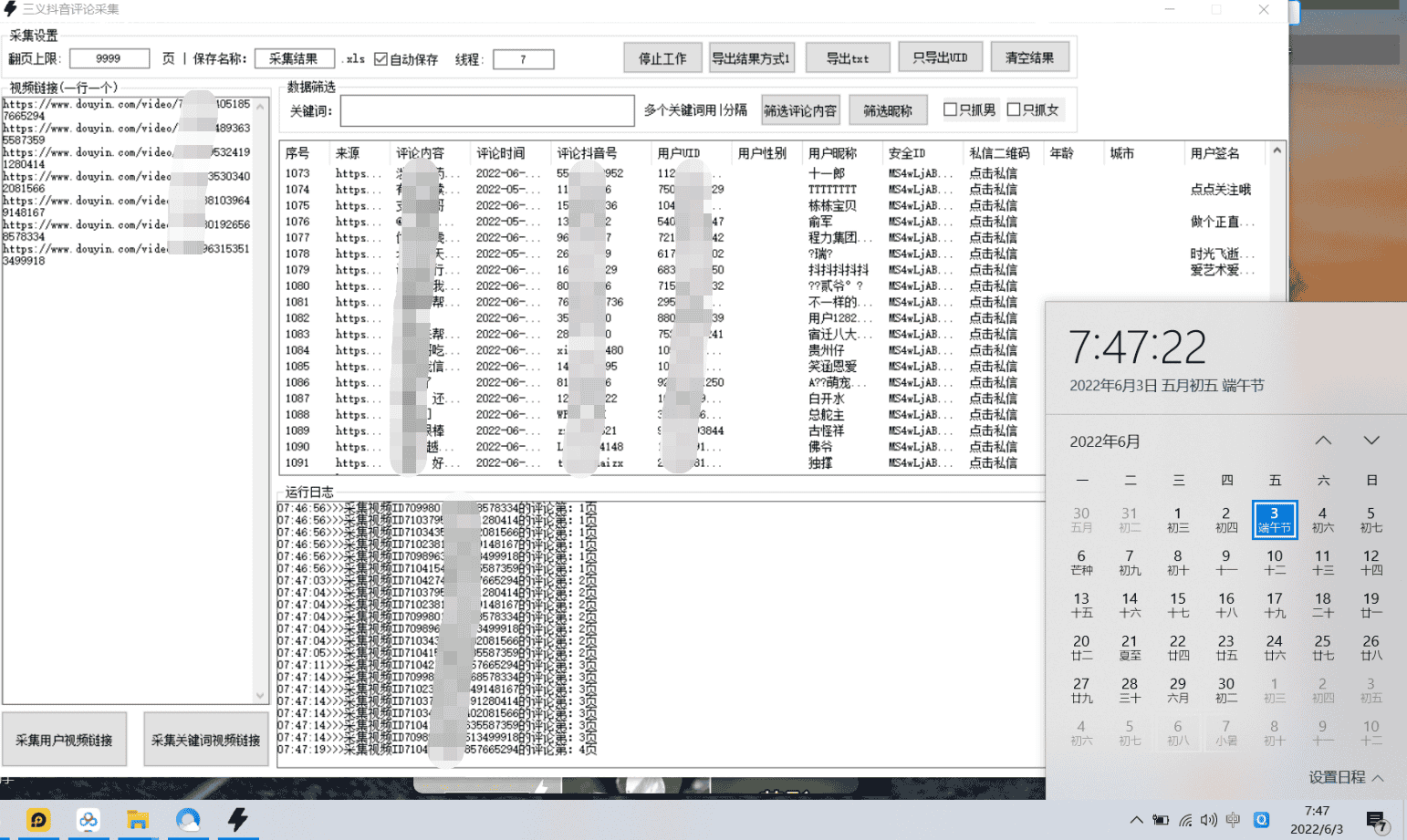The width and height of the screenshot is (1407, 840).
Task: Open Baidu Netdisk from the taskbar
Action: pos(89,820)
